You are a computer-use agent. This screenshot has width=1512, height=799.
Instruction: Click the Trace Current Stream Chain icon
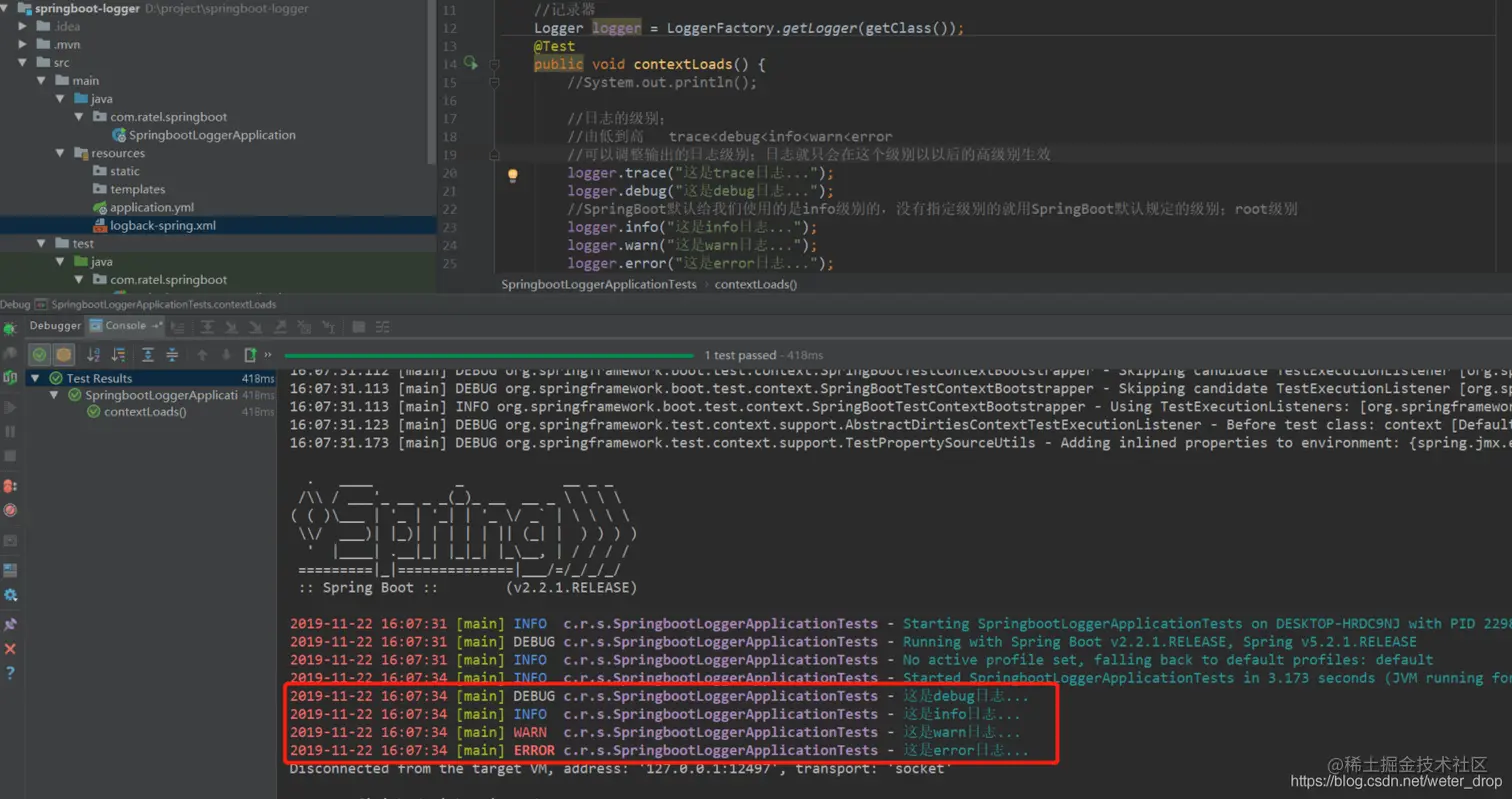(x=382, y=326)
